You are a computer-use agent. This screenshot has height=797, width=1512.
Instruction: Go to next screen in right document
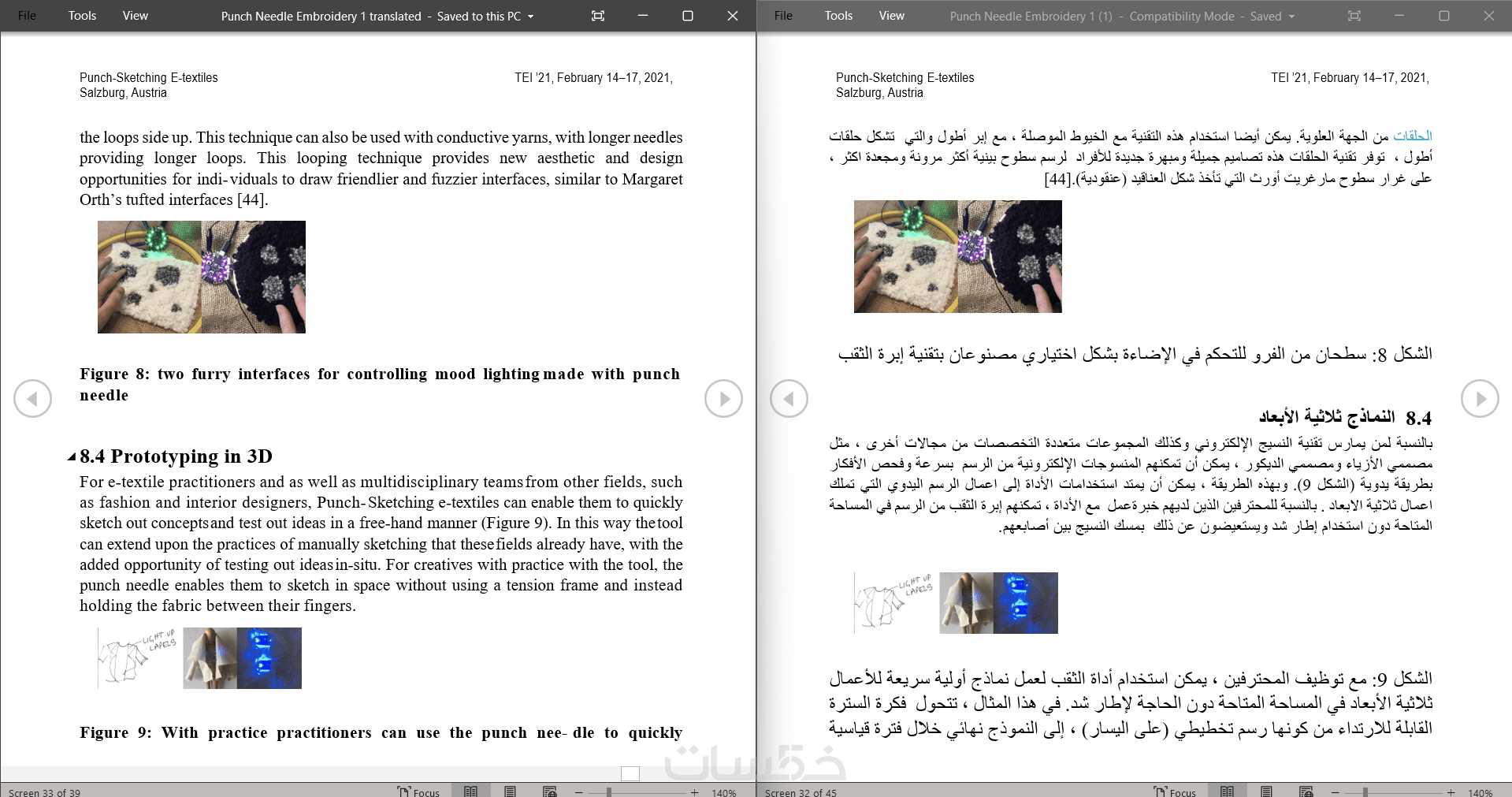click(1480, 399)
